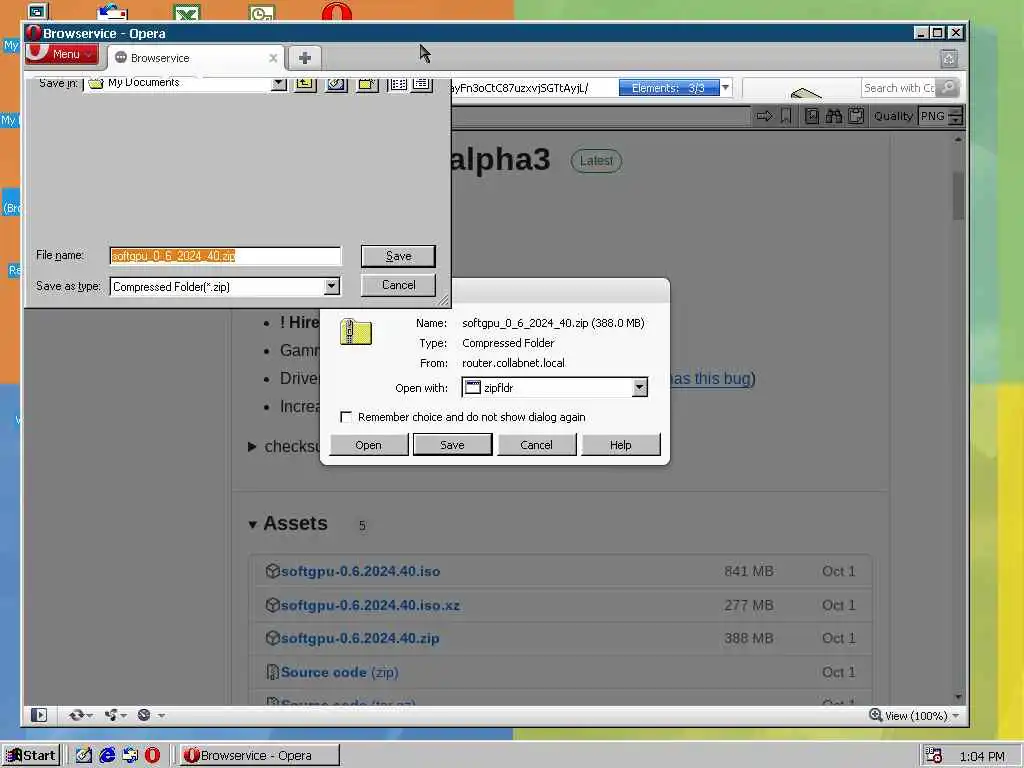Switch Save dialog to list view
This screenshot has height=768, width=1024.
[x=398, y=84]
